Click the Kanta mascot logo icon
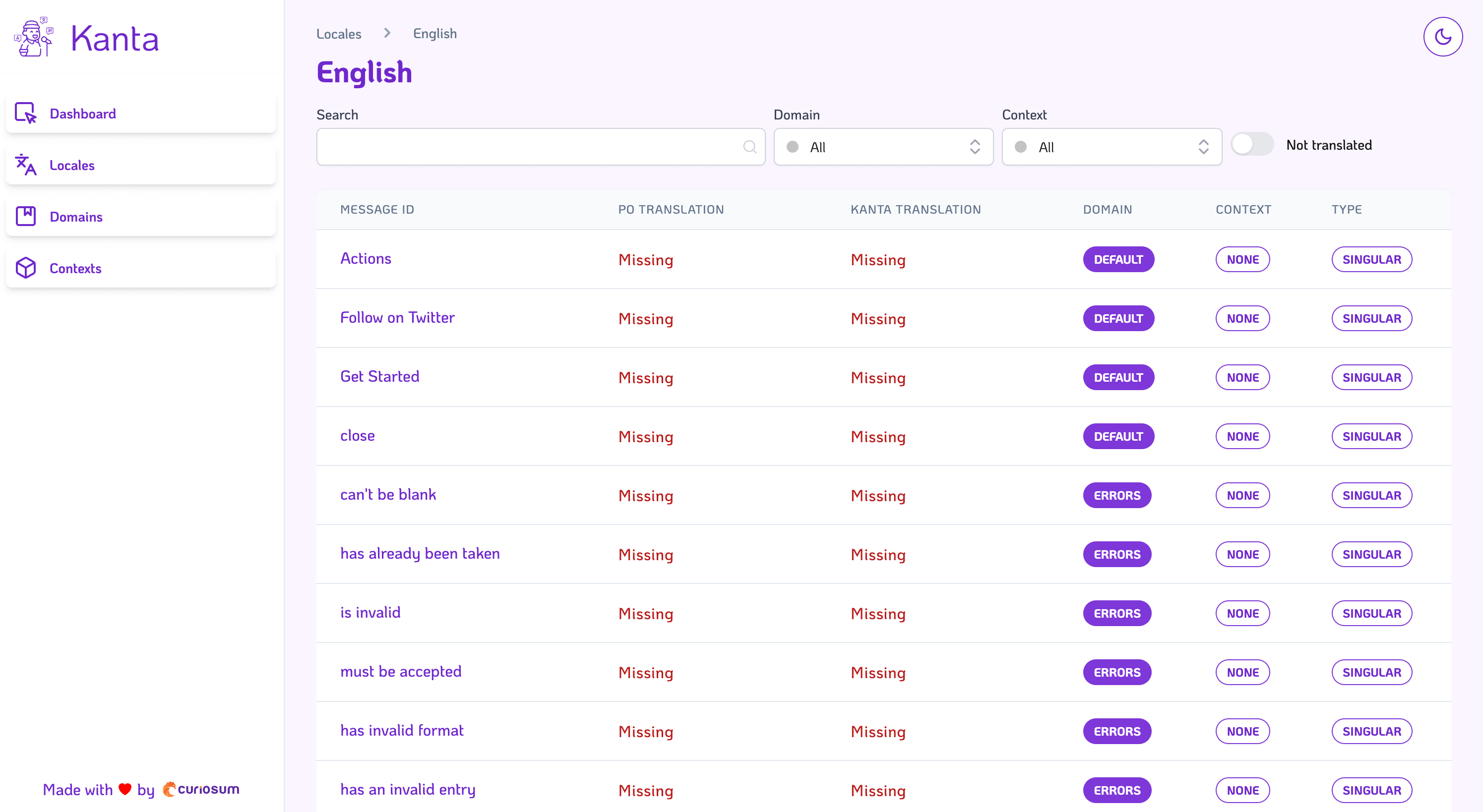 click(x=33, y=37)
